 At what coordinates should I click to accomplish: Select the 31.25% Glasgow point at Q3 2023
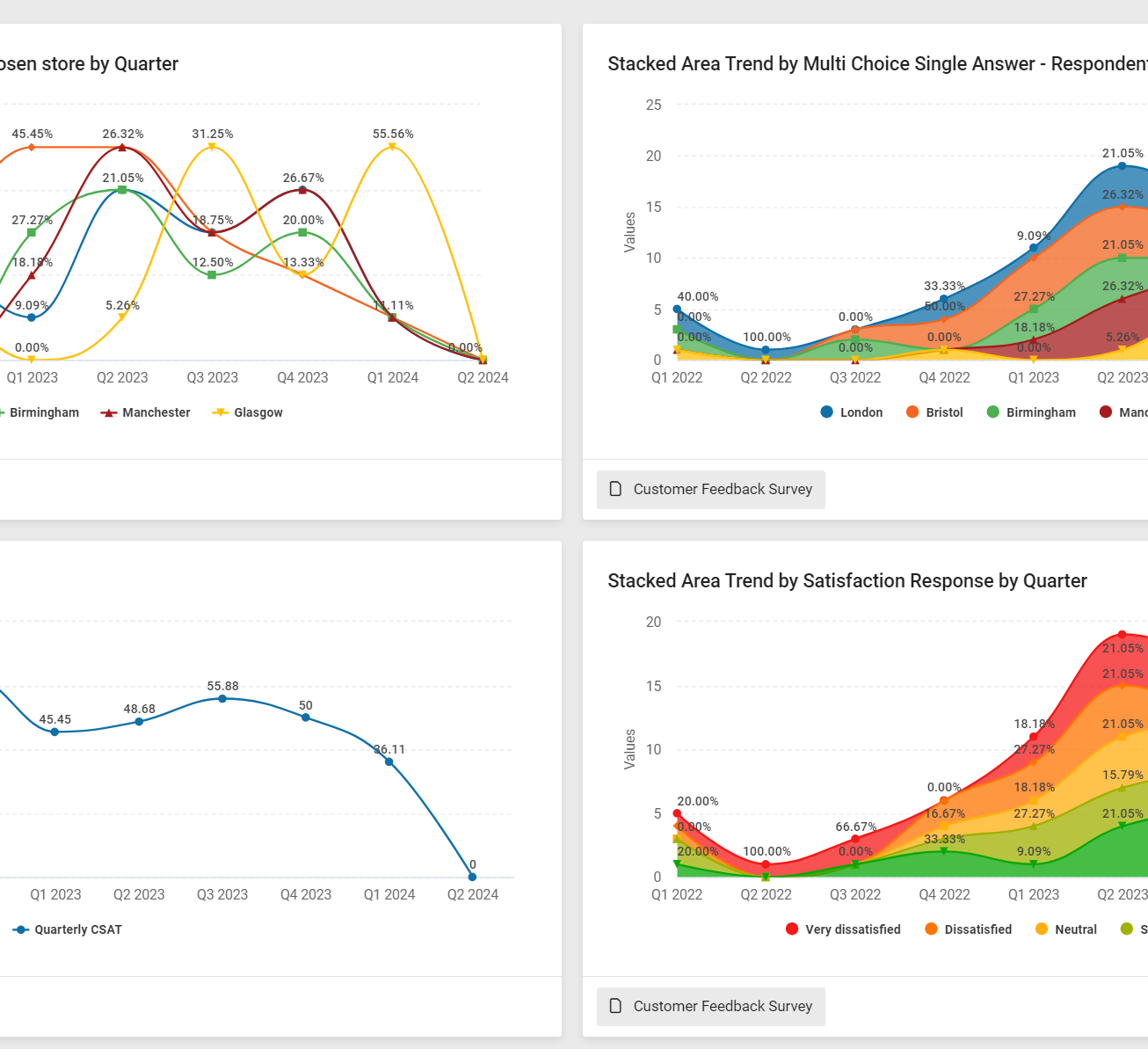(212, 147)
